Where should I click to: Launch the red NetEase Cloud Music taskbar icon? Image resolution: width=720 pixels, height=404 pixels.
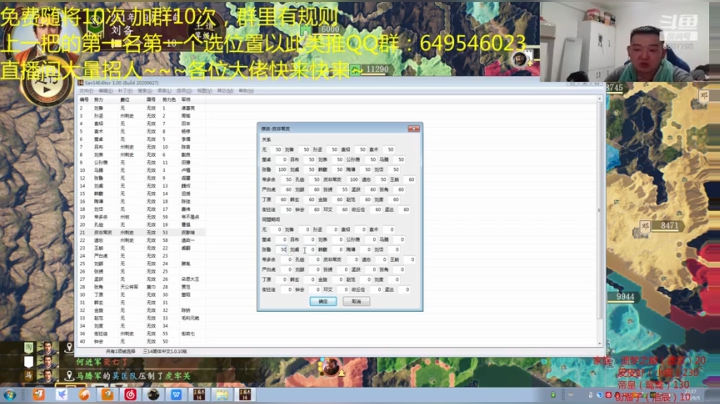130,394
